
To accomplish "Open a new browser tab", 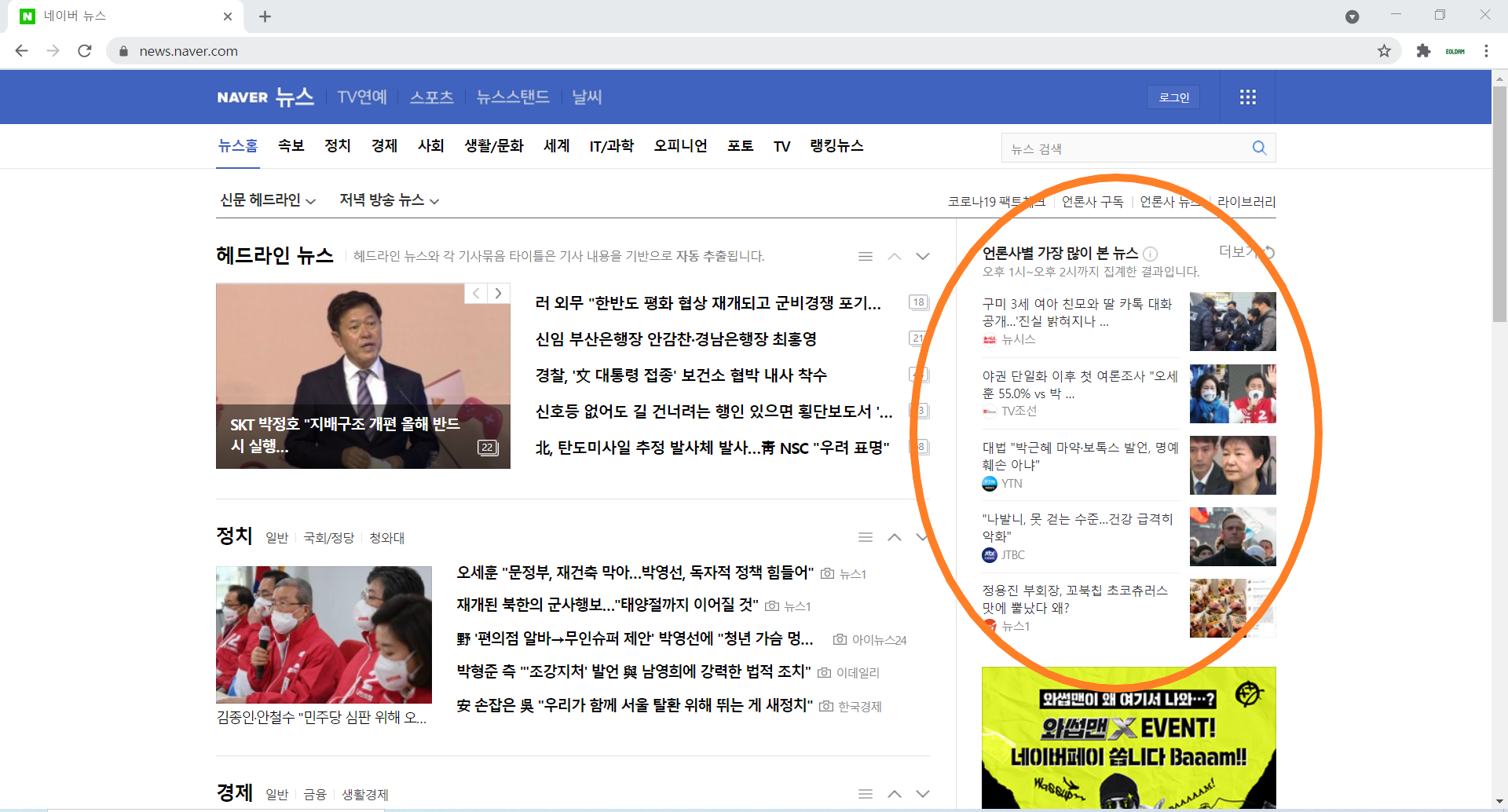I will click(x=265, y=16).
